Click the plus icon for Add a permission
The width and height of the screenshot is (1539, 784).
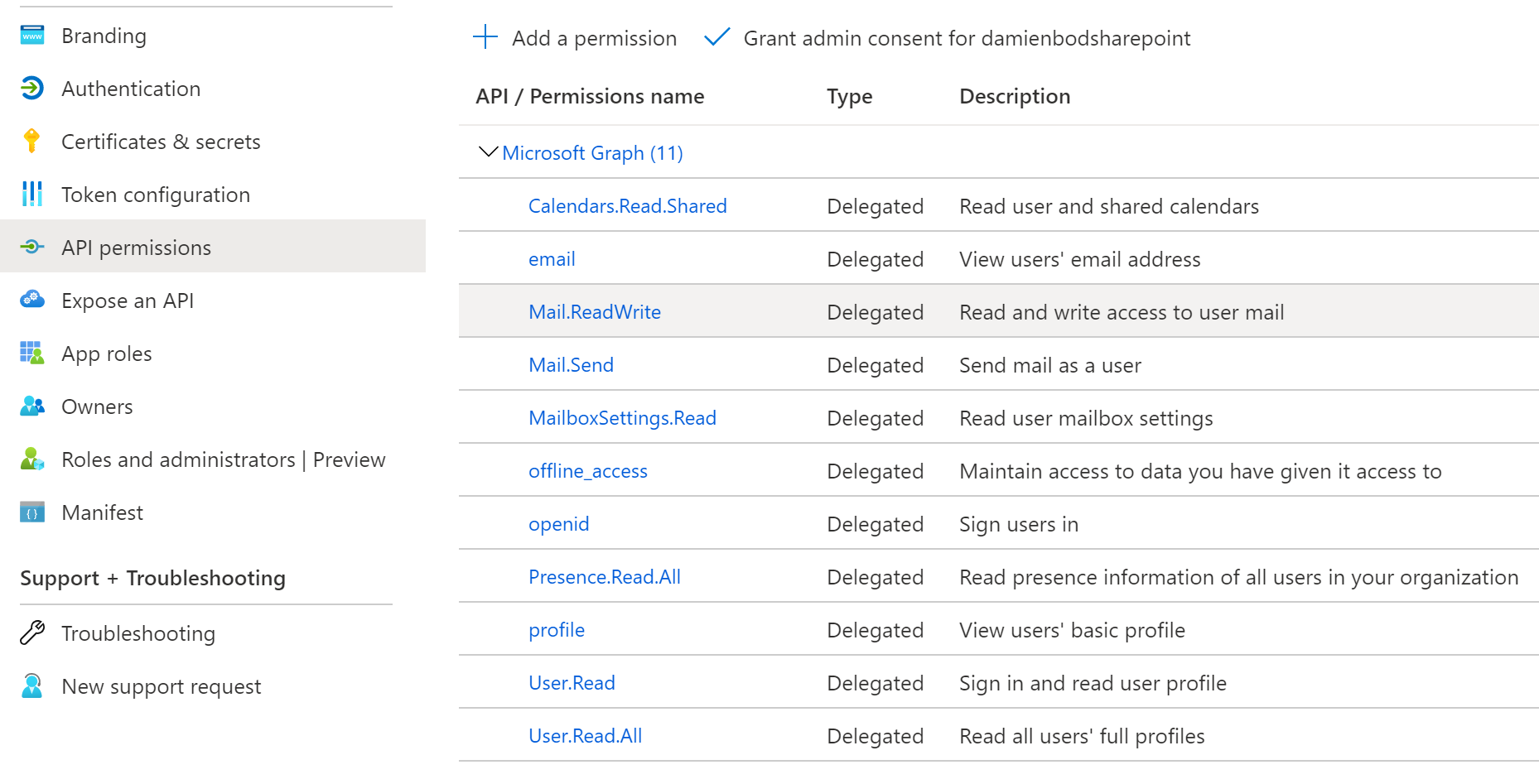(485, 37)
